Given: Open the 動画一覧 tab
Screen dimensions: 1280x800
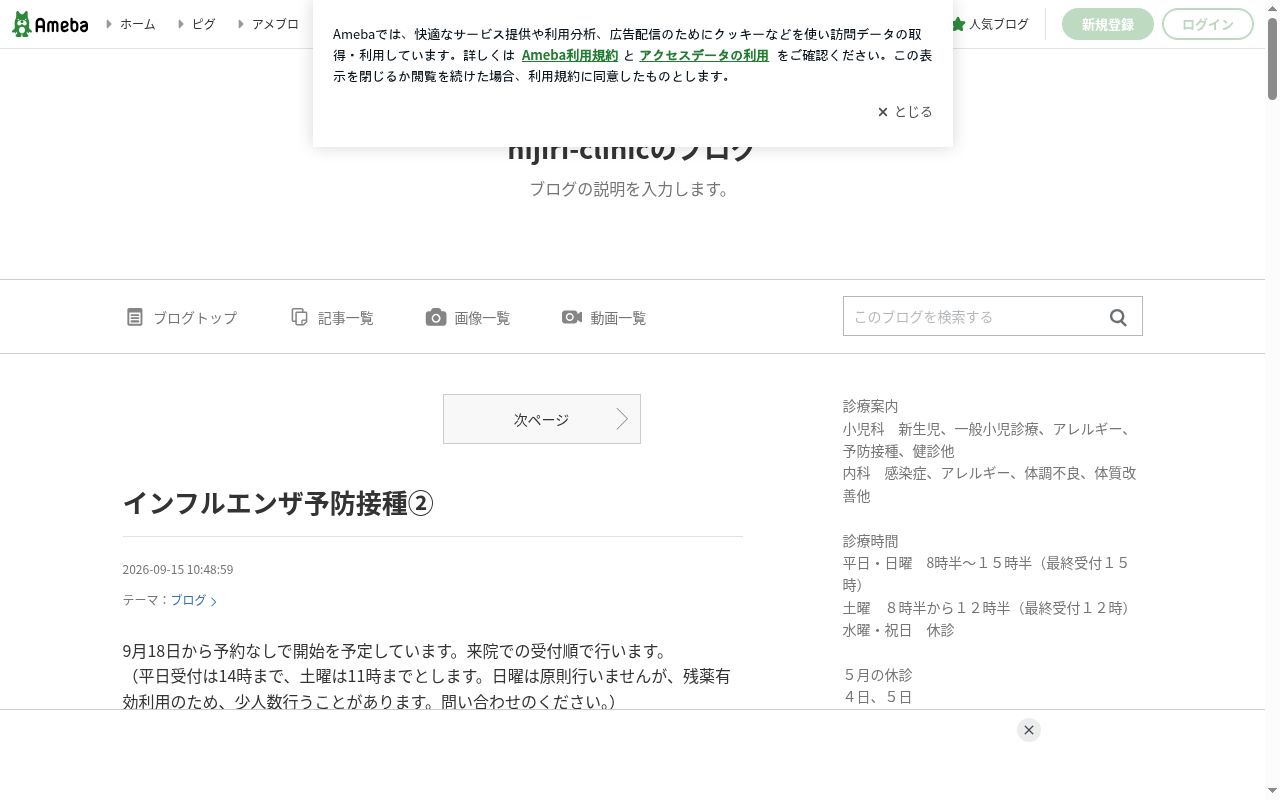Looking at the screenshot, I should click(604, 317).
